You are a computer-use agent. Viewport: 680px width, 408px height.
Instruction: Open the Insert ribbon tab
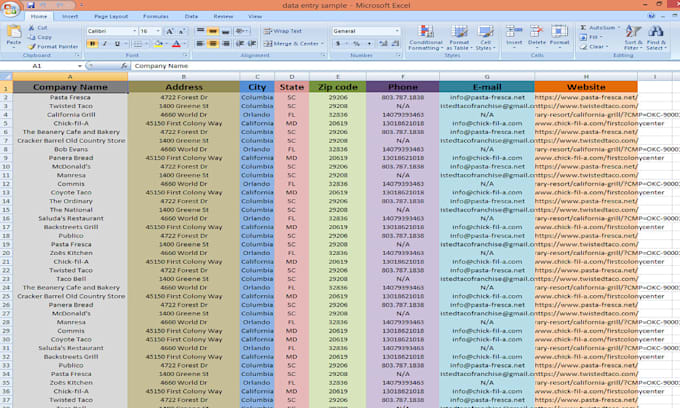[x=70, y=16]
